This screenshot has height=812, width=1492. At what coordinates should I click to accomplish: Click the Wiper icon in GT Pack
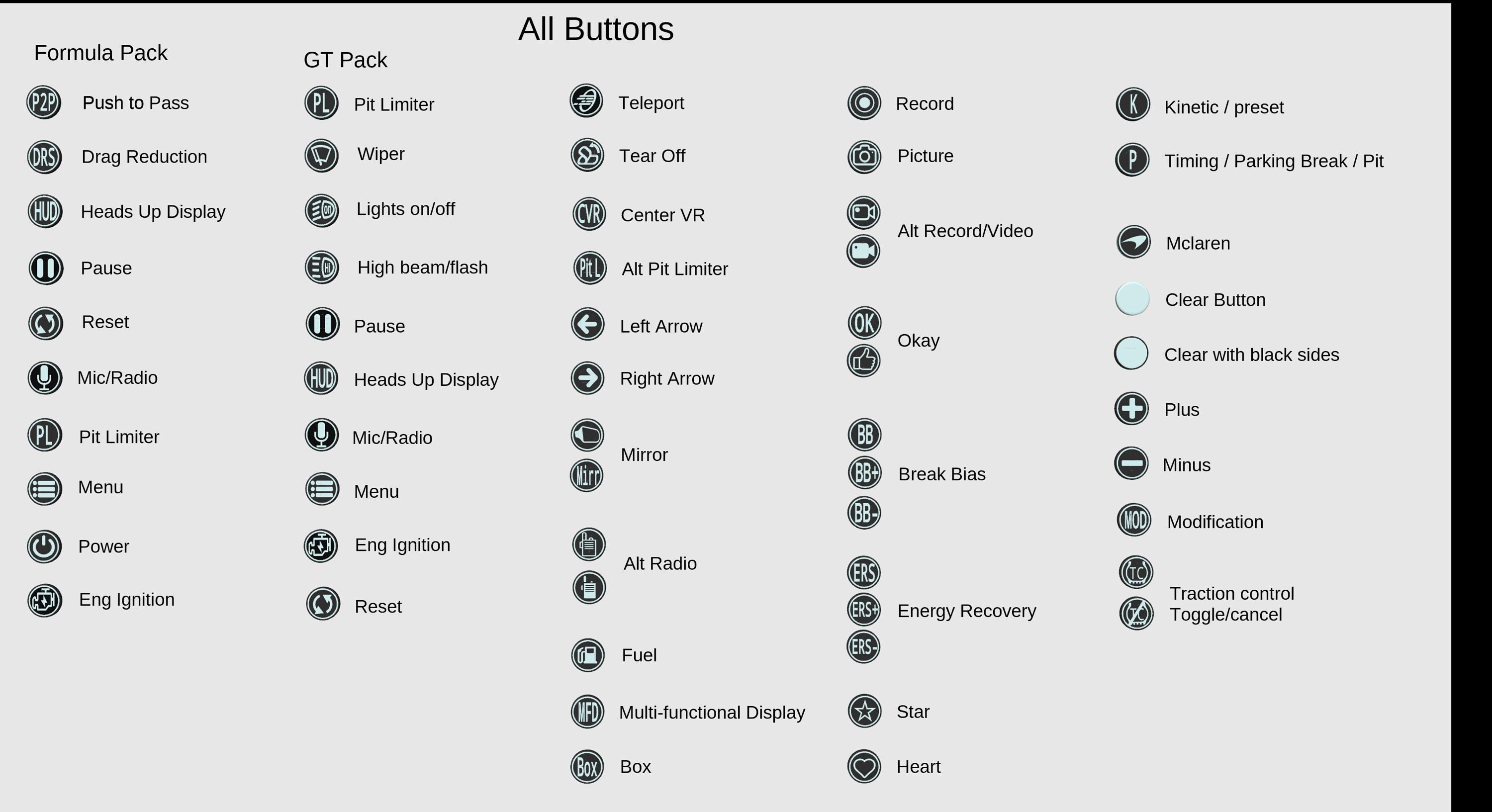coord(321,155)
